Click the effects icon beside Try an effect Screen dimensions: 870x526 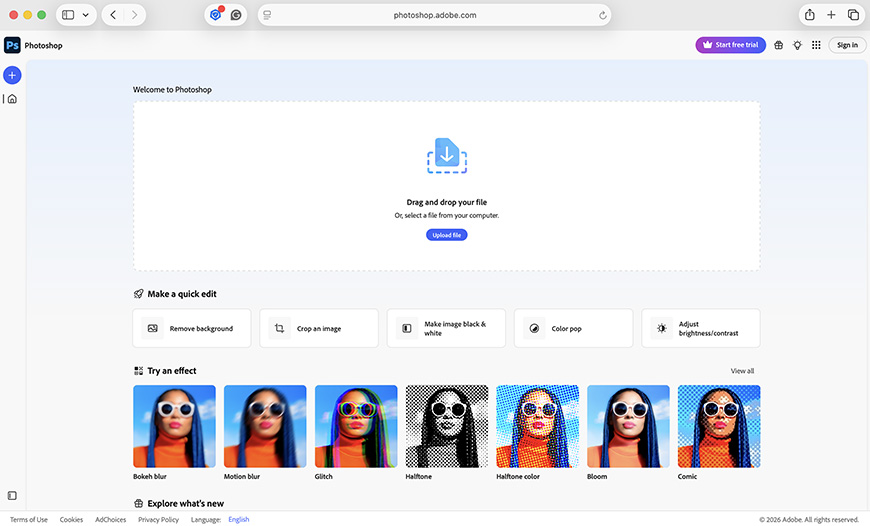pyautogui.click(x=139, y=371)
